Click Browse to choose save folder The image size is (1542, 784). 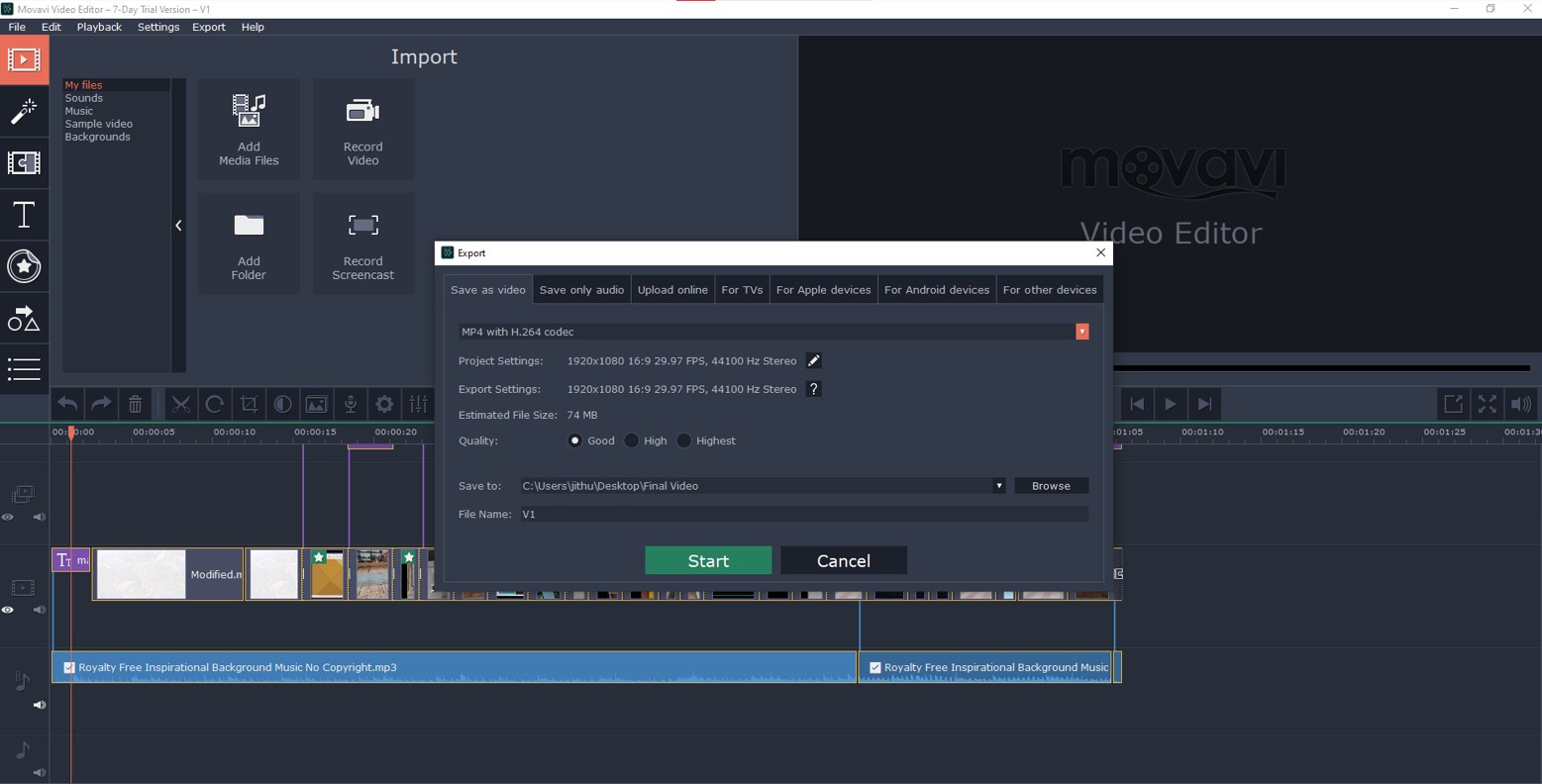coord(1051,486)
